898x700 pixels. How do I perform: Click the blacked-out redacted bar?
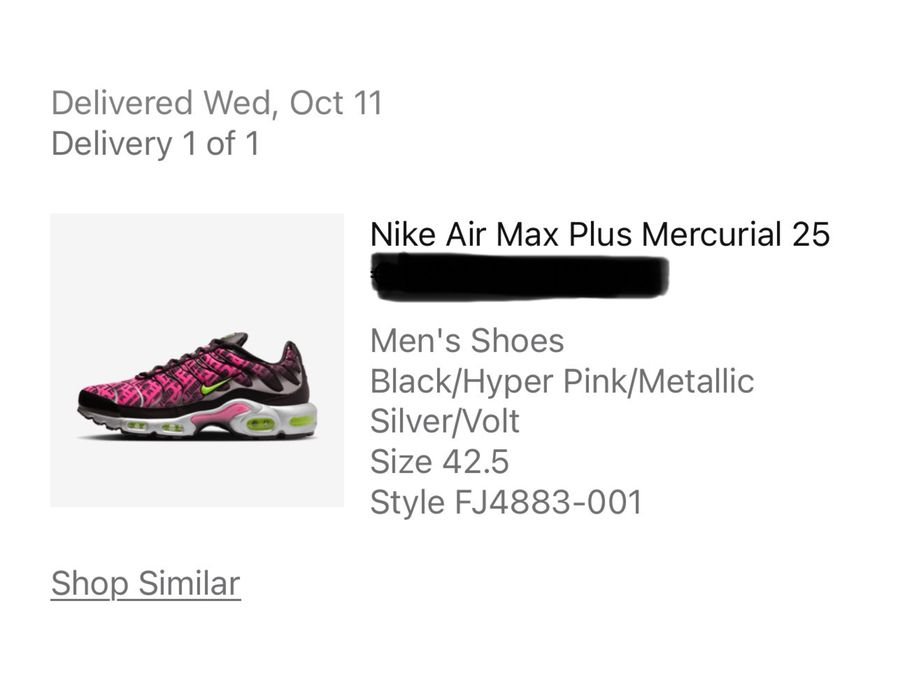[519, 276]
